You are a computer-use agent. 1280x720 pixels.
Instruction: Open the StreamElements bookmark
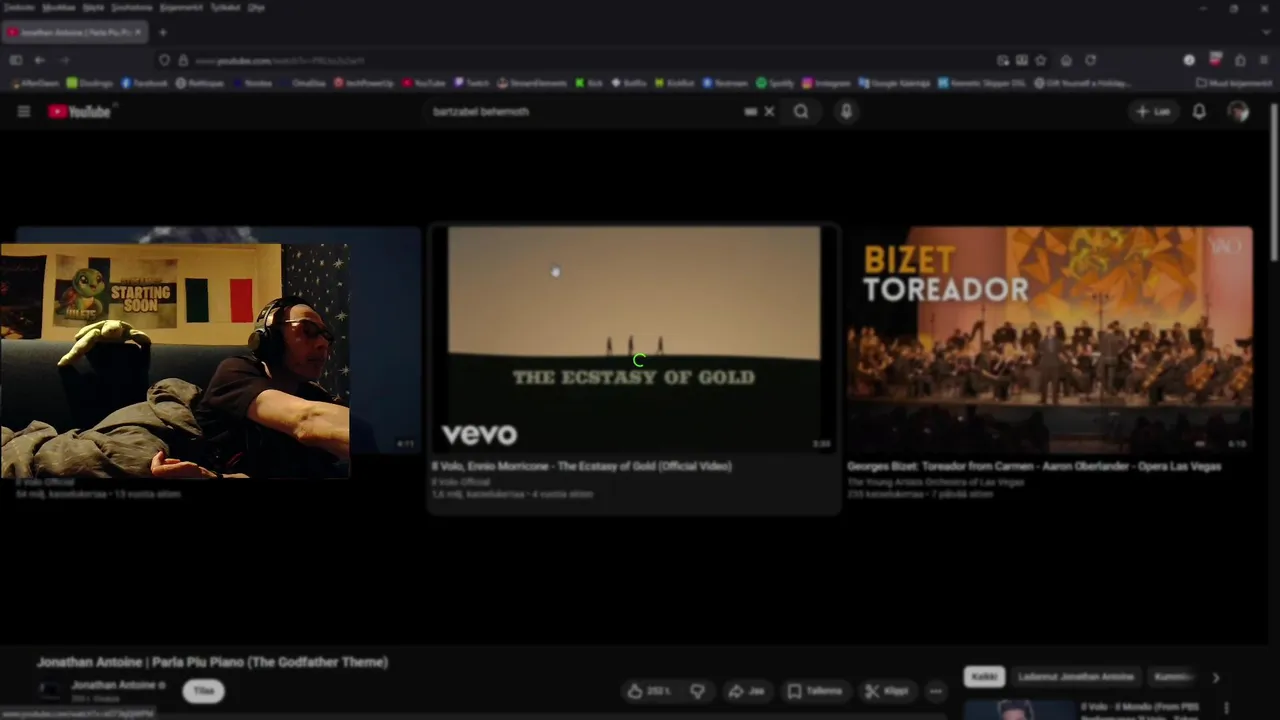coord(532,83)
